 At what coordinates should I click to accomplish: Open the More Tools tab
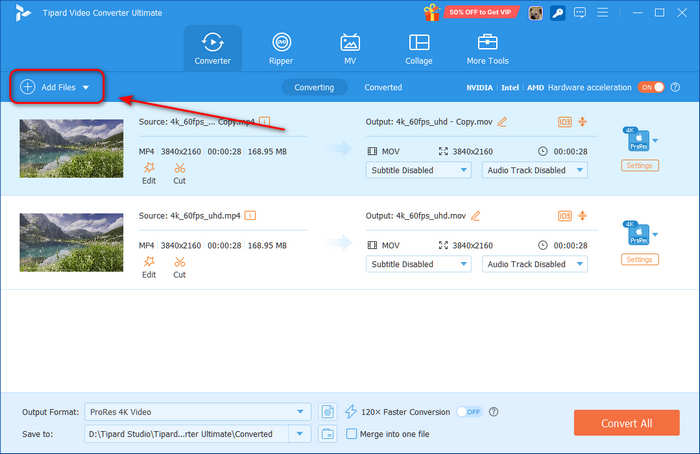488,49
